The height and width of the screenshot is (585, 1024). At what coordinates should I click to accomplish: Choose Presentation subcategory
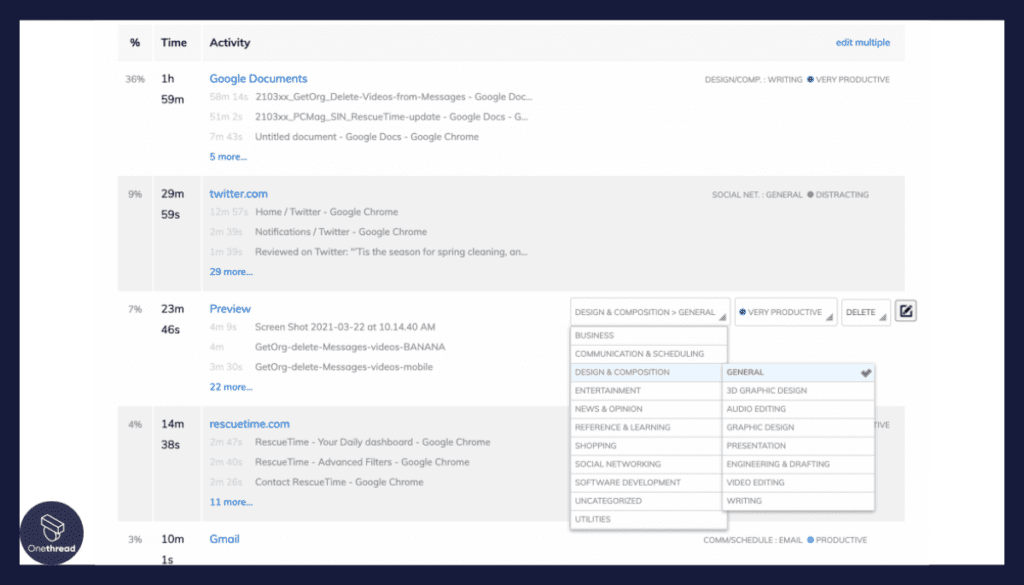point(798,445)
